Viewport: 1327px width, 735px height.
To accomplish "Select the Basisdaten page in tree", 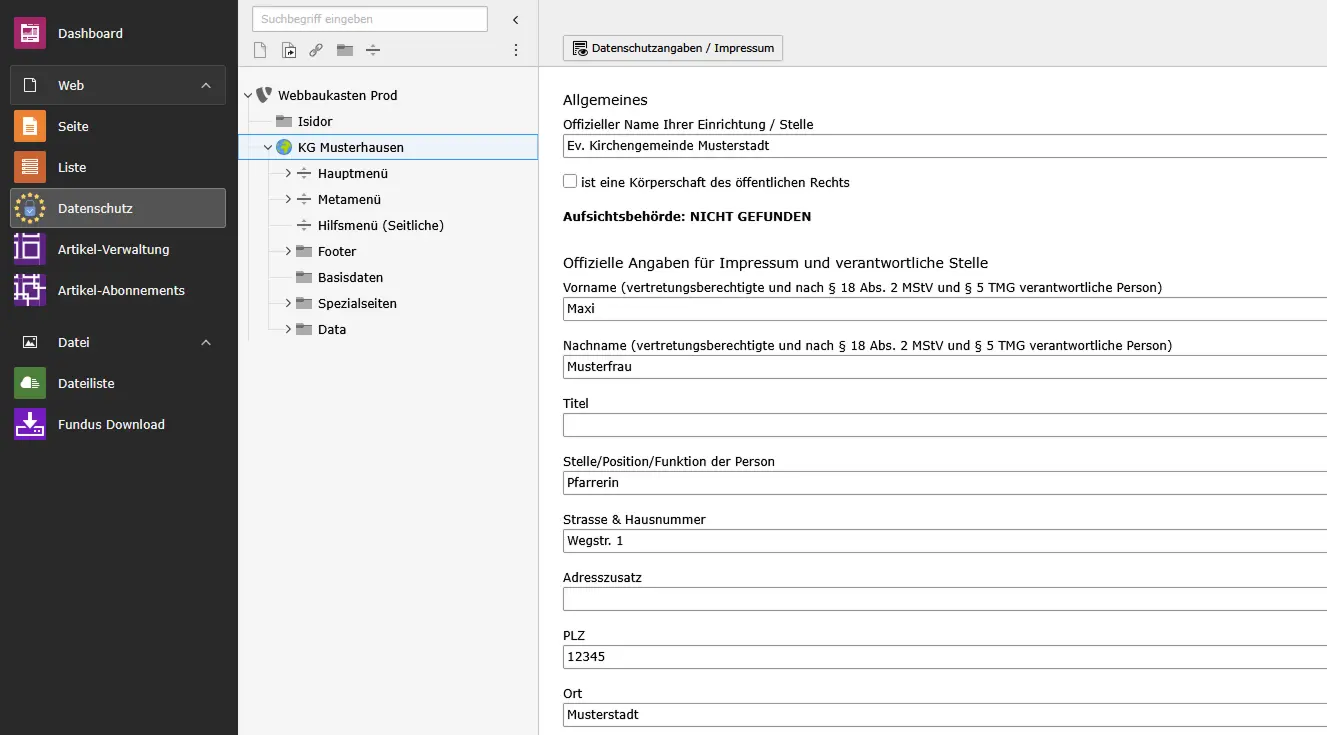I will [350, 277].
